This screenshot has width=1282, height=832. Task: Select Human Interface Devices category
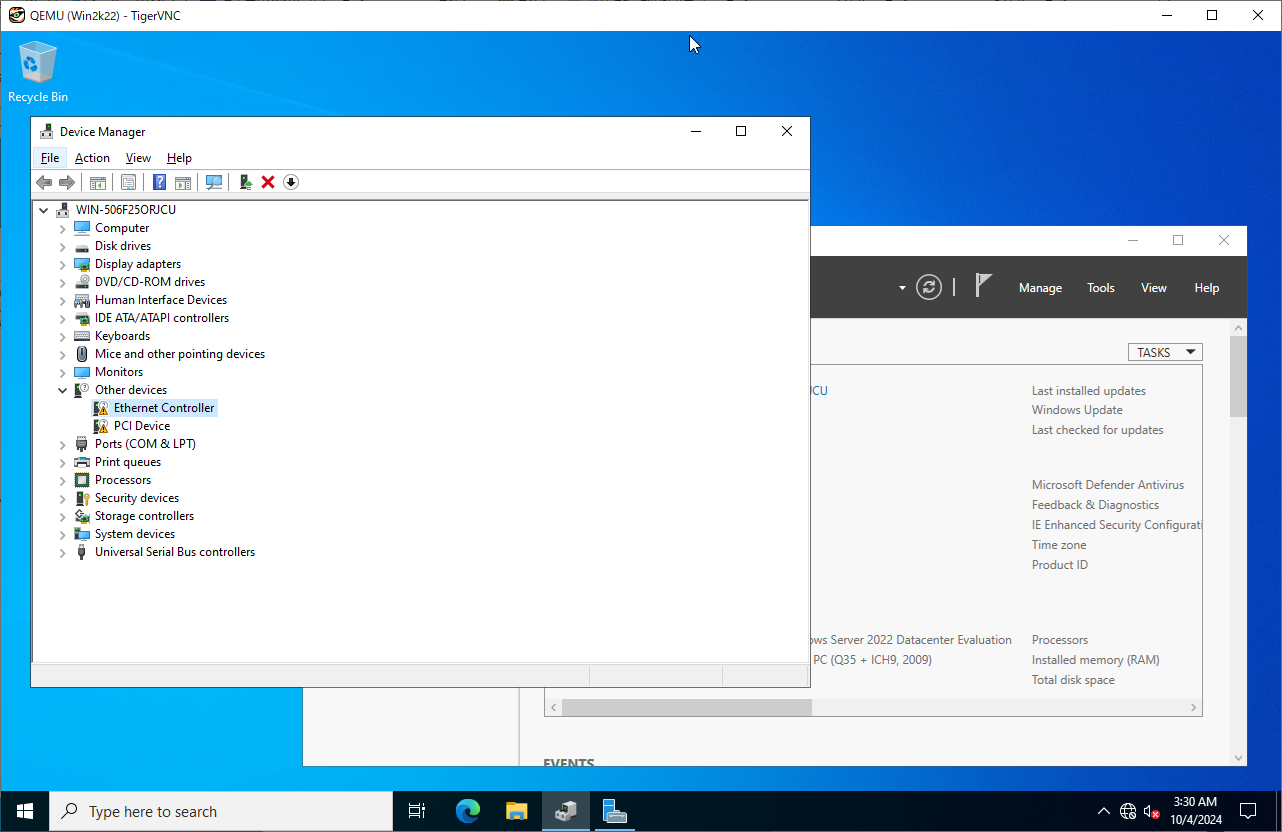click(x=161, y=300)
